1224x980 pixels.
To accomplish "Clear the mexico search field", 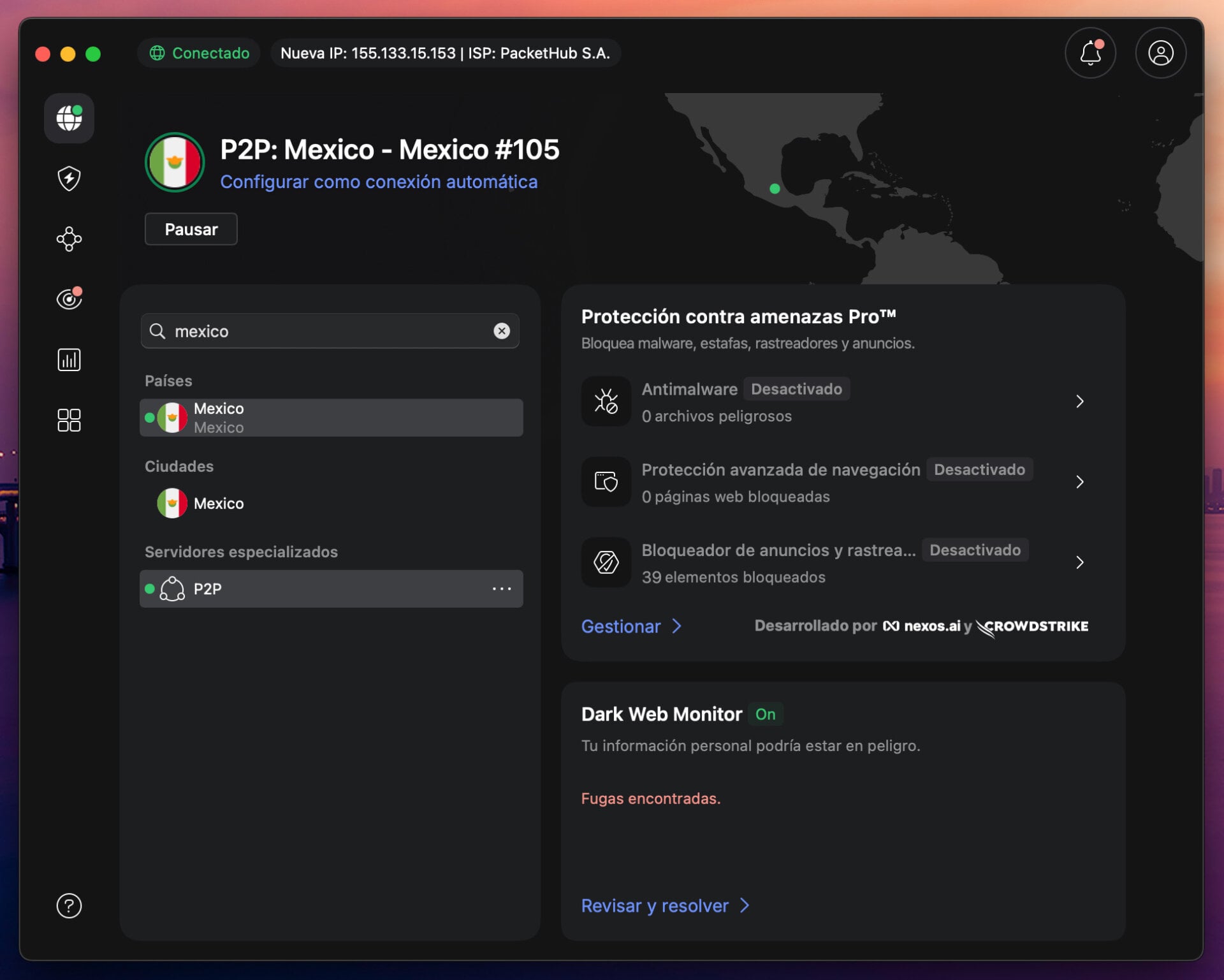I will click(502, 331).
